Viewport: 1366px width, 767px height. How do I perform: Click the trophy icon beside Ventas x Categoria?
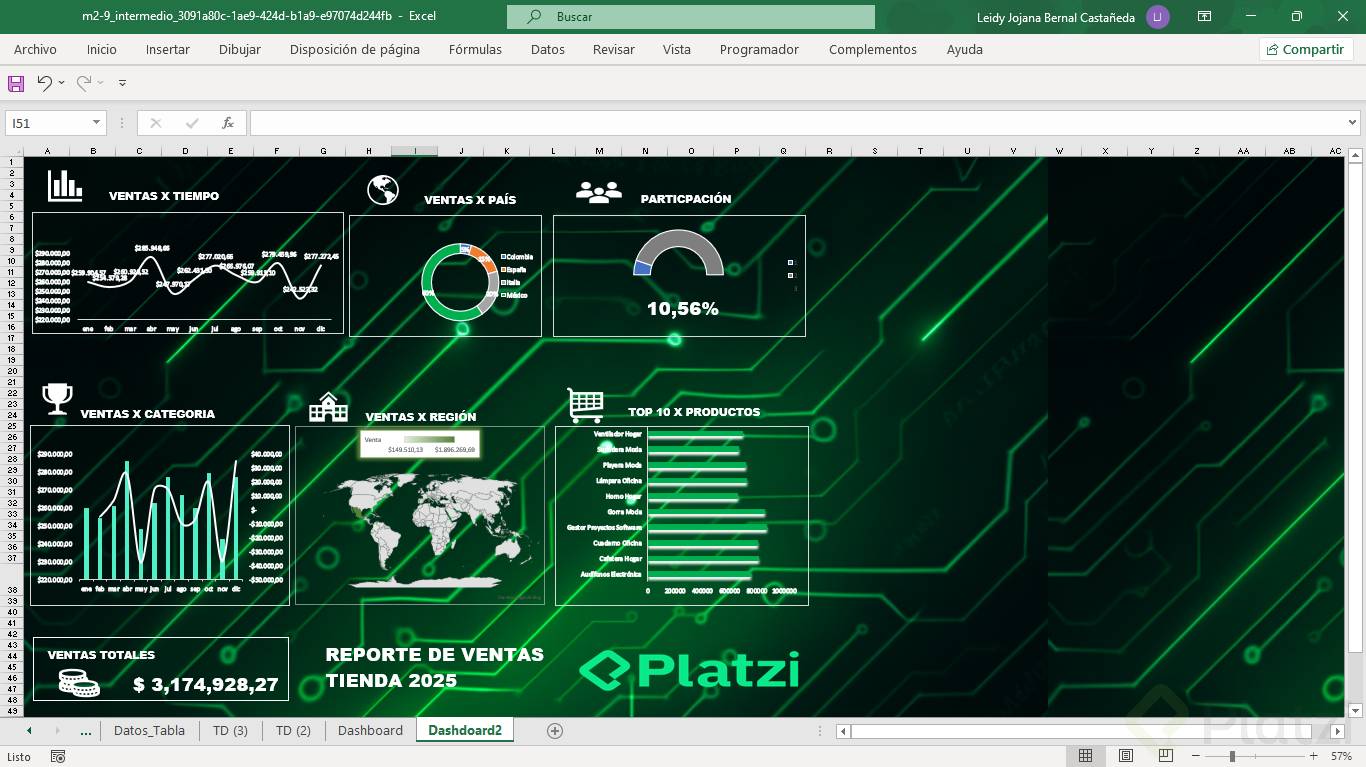(x=57, y=399)
